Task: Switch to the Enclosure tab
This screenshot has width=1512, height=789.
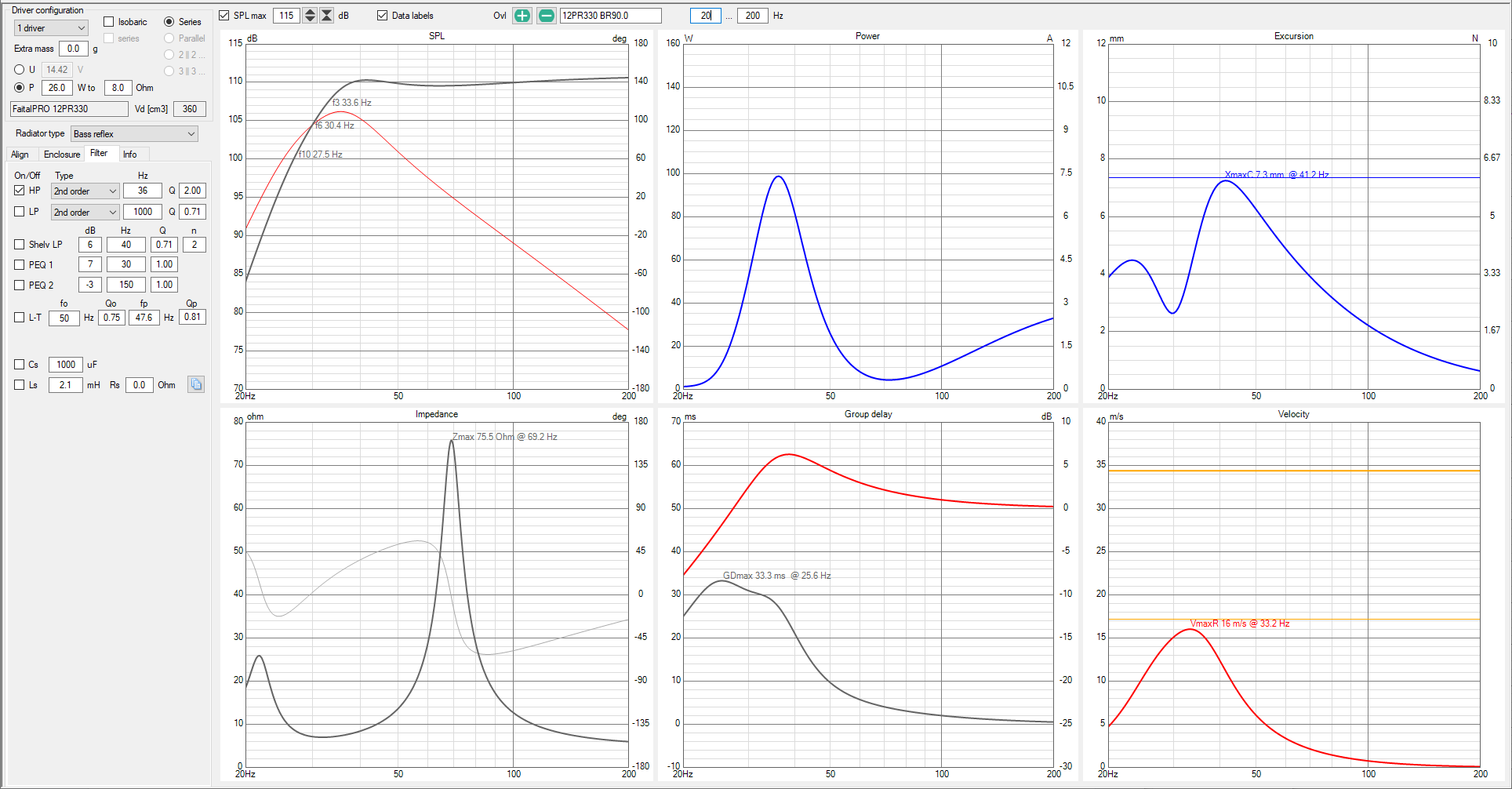Action: [62, 155]
